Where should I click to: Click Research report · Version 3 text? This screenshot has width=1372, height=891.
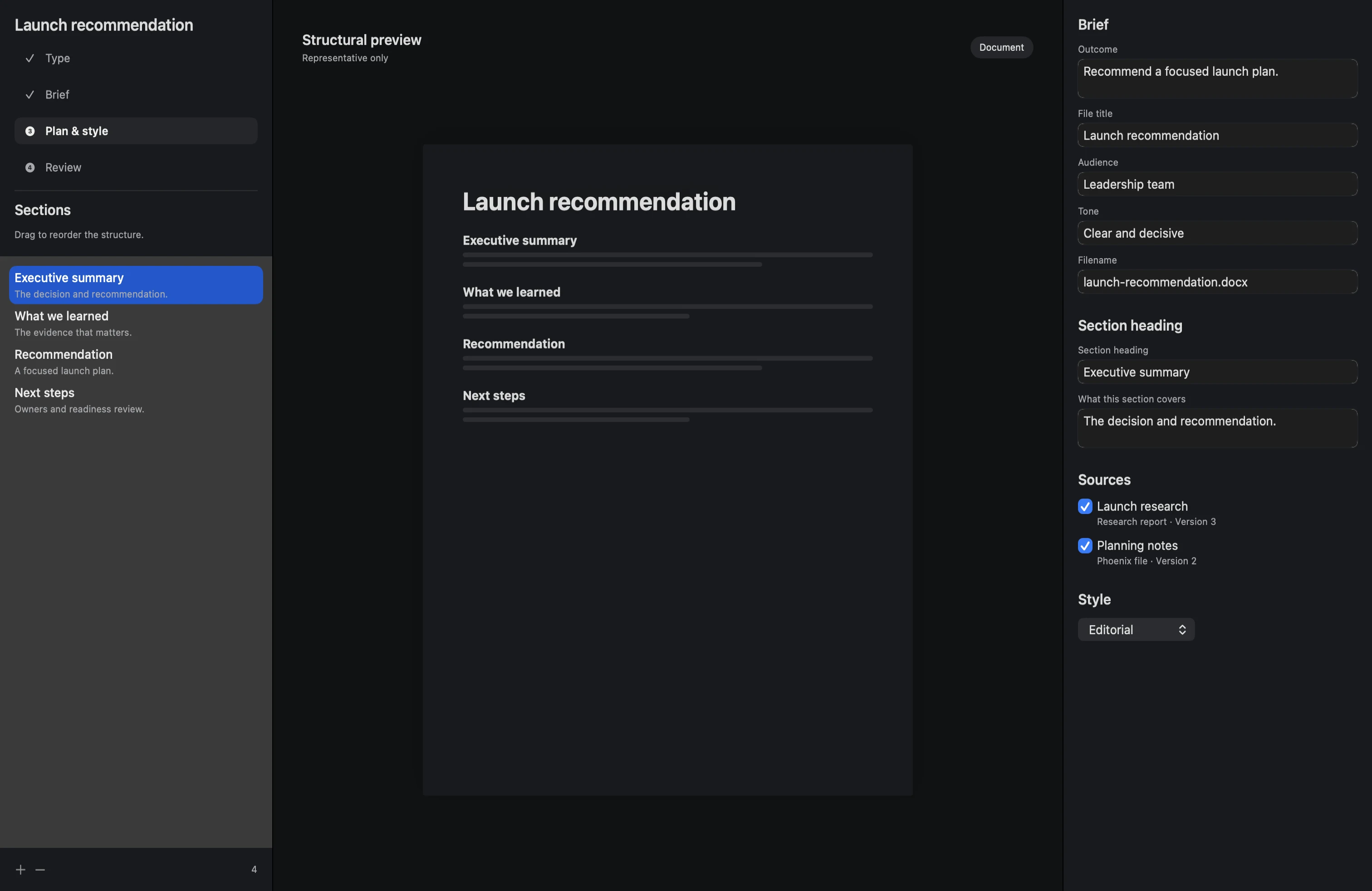(1156, 522)
